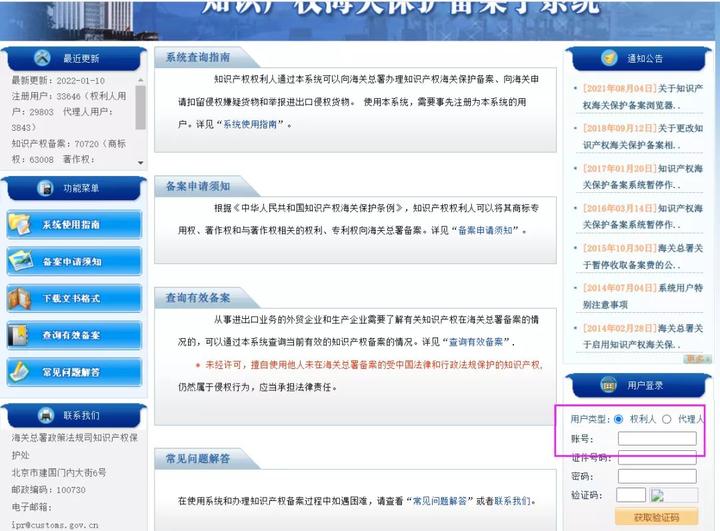Click the scroll-up arrow in 最近更新 panel
Screen dimensions: 720x531
(x=141, y=80)
